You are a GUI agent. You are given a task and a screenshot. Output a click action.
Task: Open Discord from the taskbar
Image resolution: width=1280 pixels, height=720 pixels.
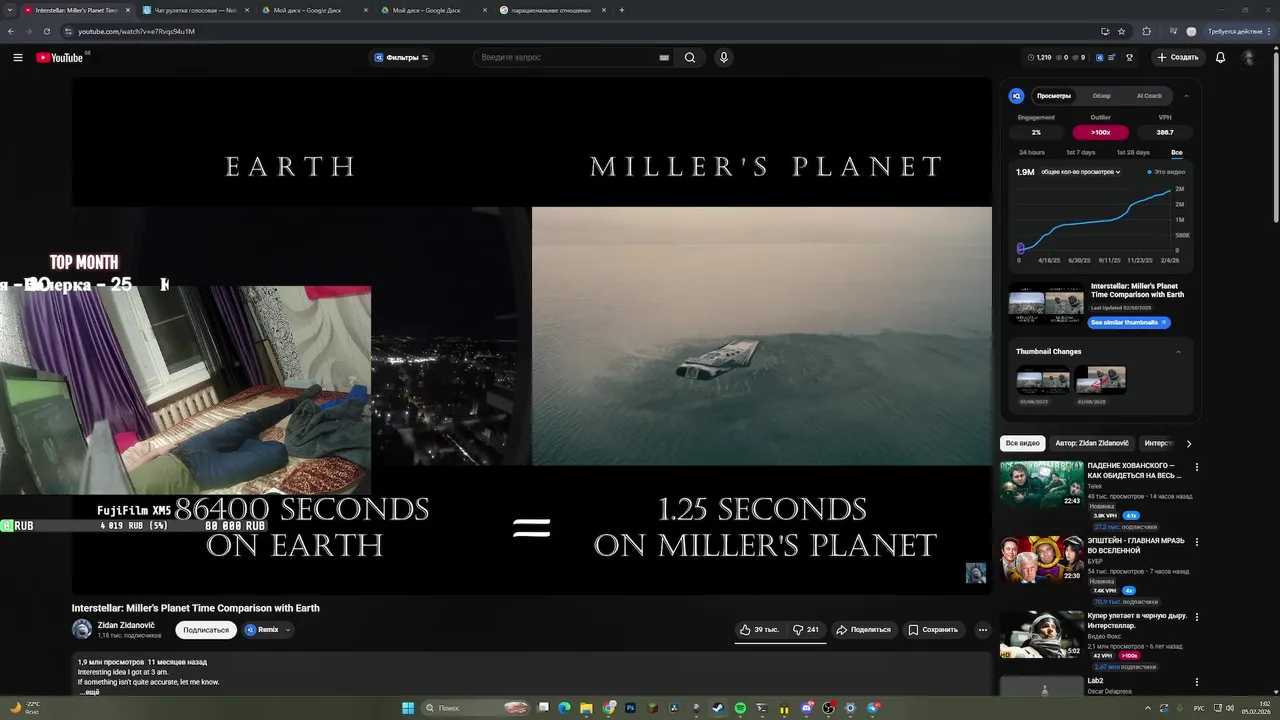point(806,708)
